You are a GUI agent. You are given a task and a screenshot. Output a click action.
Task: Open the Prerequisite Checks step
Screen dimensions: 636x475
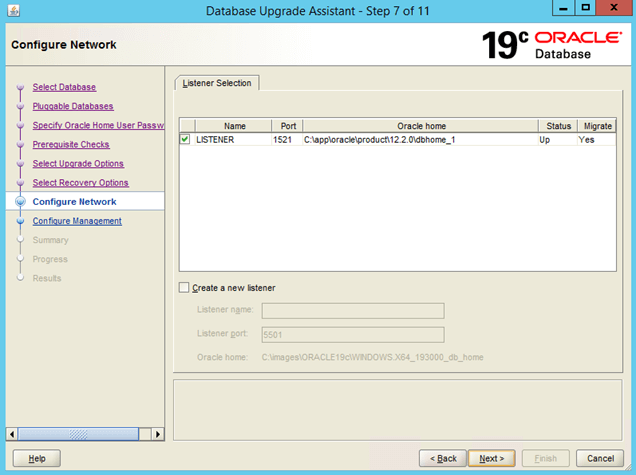[x=71, y=145]
